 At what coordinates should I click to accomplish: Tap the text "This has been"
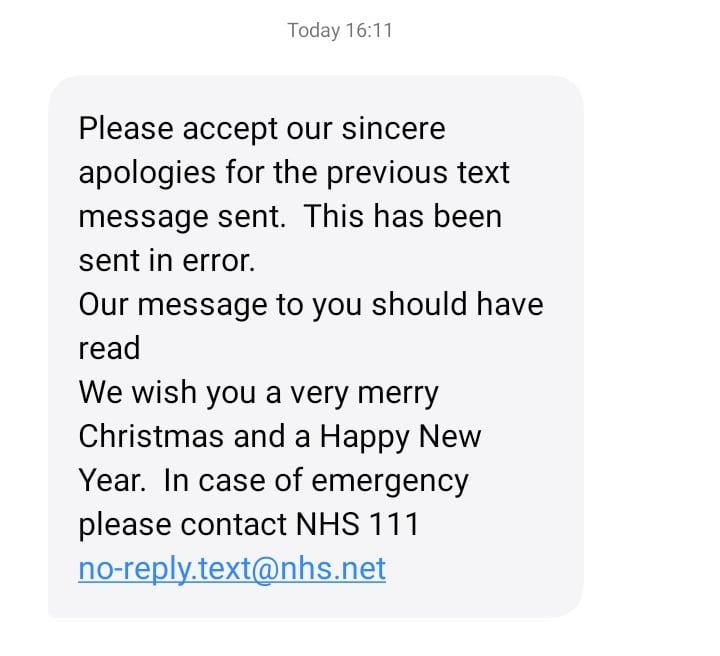[x=403, y=217]
